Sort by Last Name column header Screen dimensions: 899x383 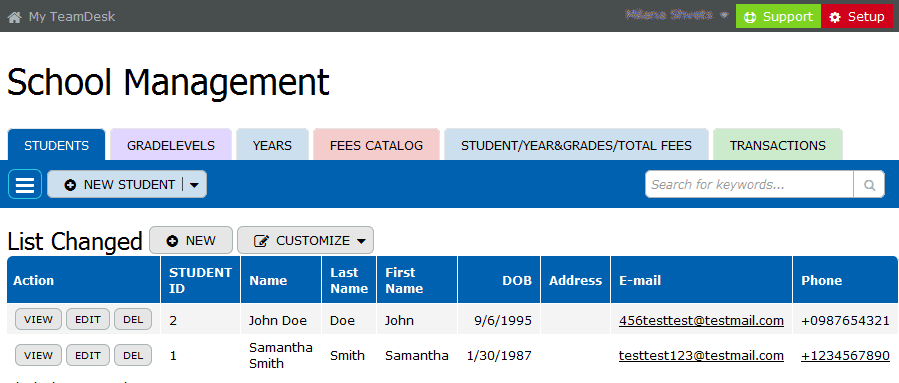tap(349, 280)
